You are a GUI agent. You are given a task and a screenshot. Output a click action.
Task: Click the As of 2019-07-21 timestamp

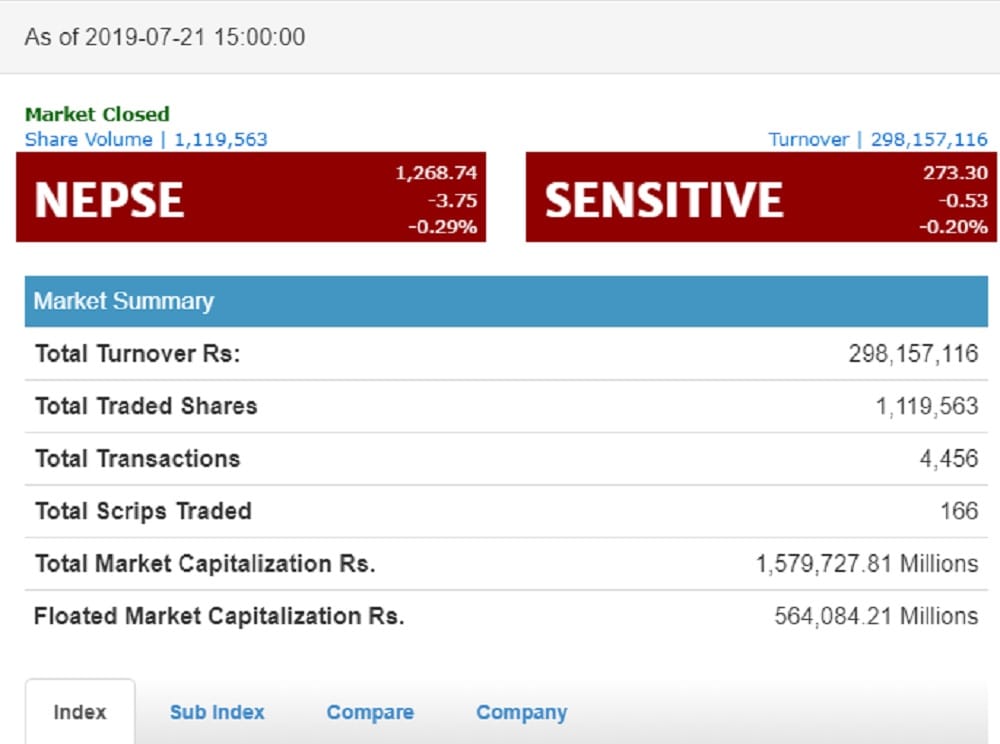pyautogui.click(x=165, y=37)
